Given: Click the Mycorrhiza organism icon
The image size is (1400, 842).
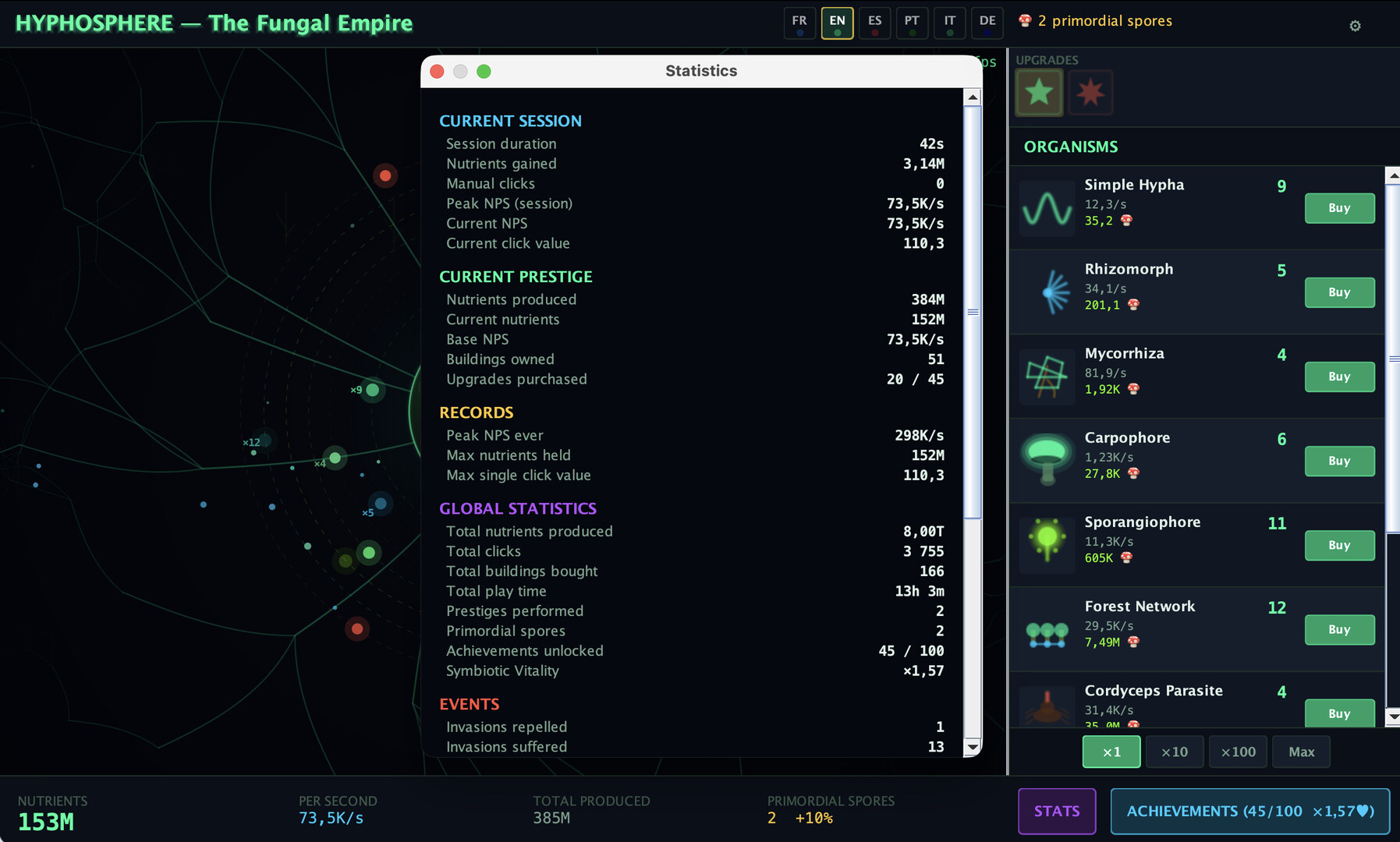Looking at the screenshot, I should (1047, 377).
